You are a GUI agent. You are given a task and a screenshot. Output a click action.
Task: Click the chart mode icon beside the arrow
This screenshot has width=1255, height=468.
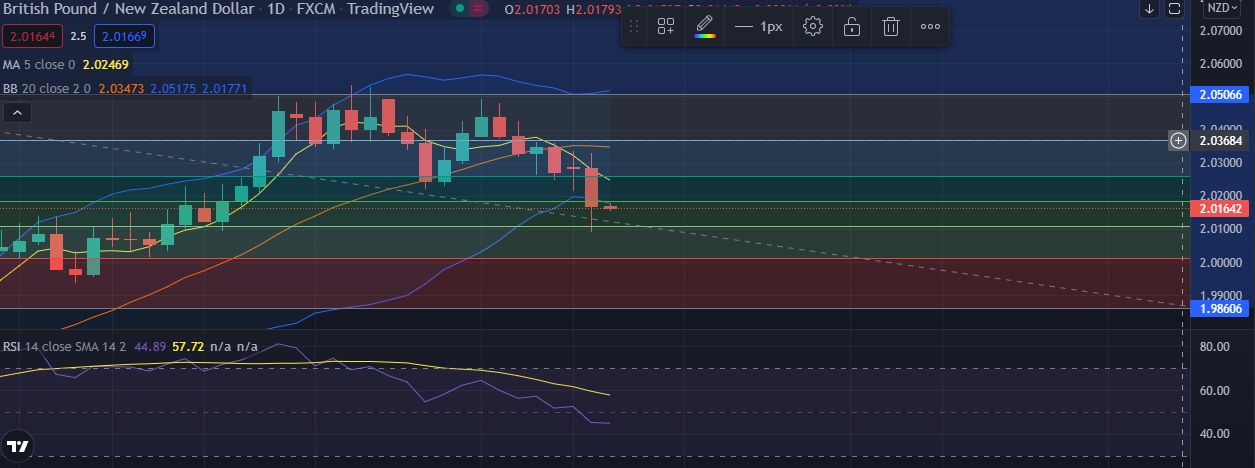click(1175, 9)
